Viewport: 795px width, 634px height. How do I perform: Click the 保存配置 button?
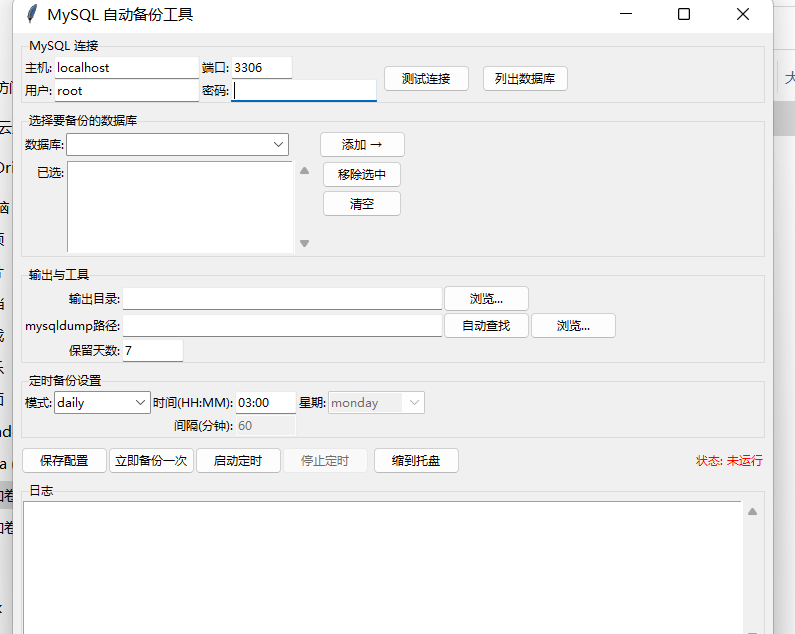(x=64, y=461)
